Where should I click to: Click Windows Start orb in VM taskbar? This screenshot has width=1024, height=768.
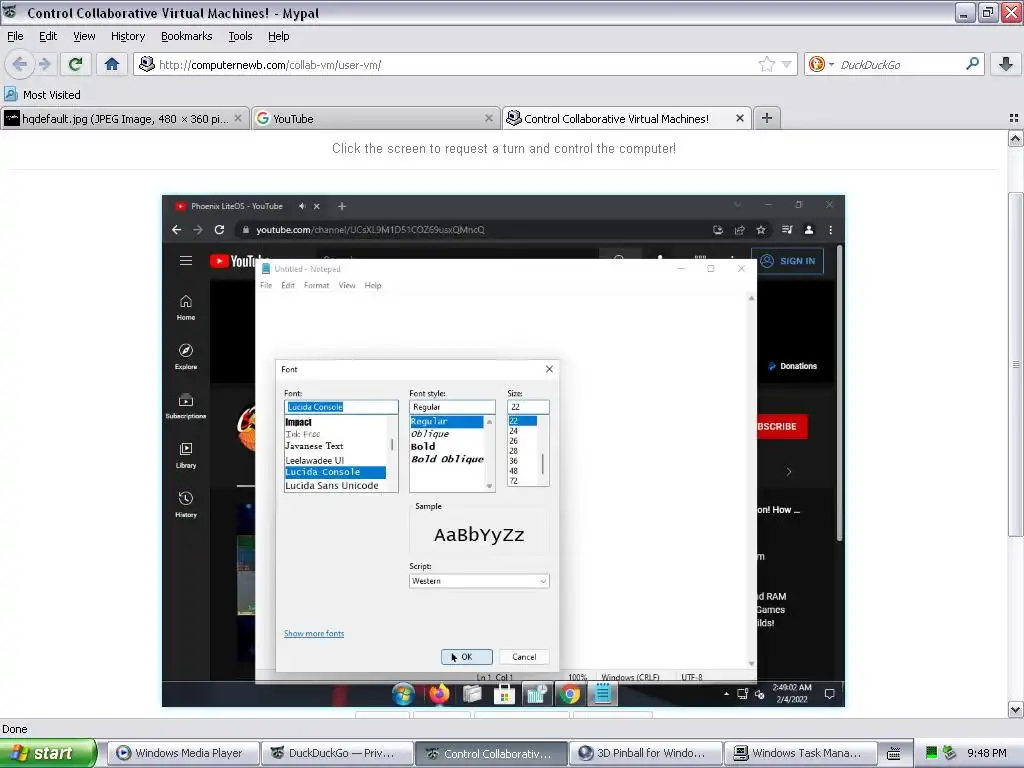(x=404, y=694)
